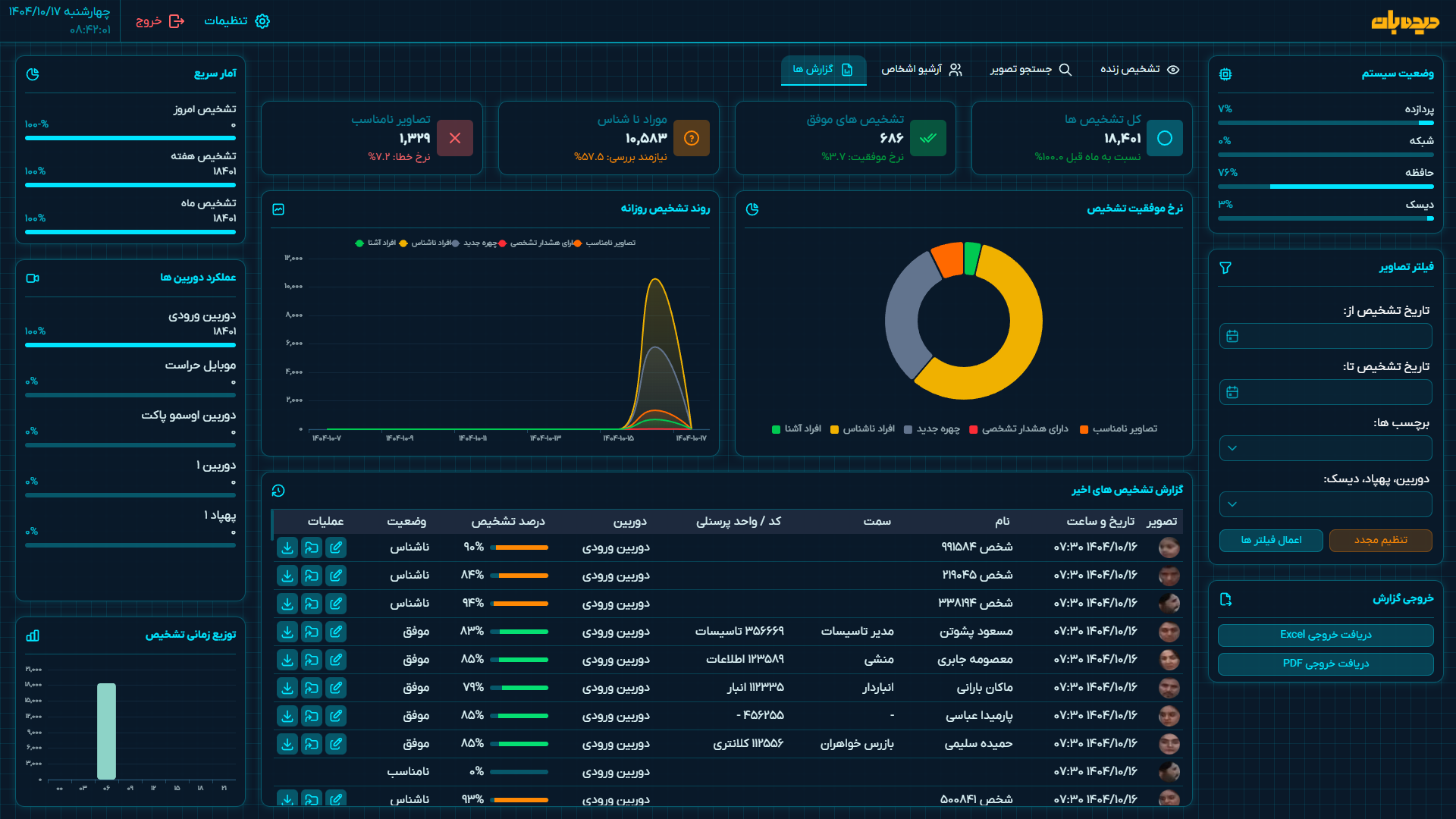This screenshot has height=819, width=1456.
Task: Click the خروج logout icon
Action: click(x=177, y=21)
